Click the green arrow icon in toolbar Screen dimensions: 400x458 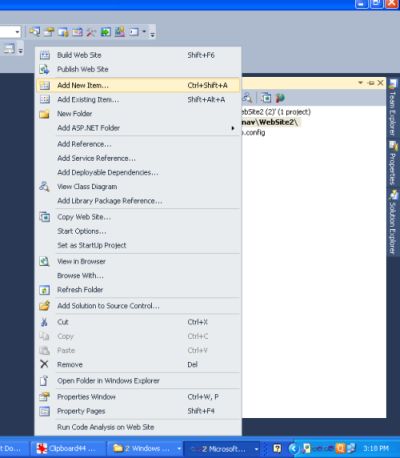[106, 32]
